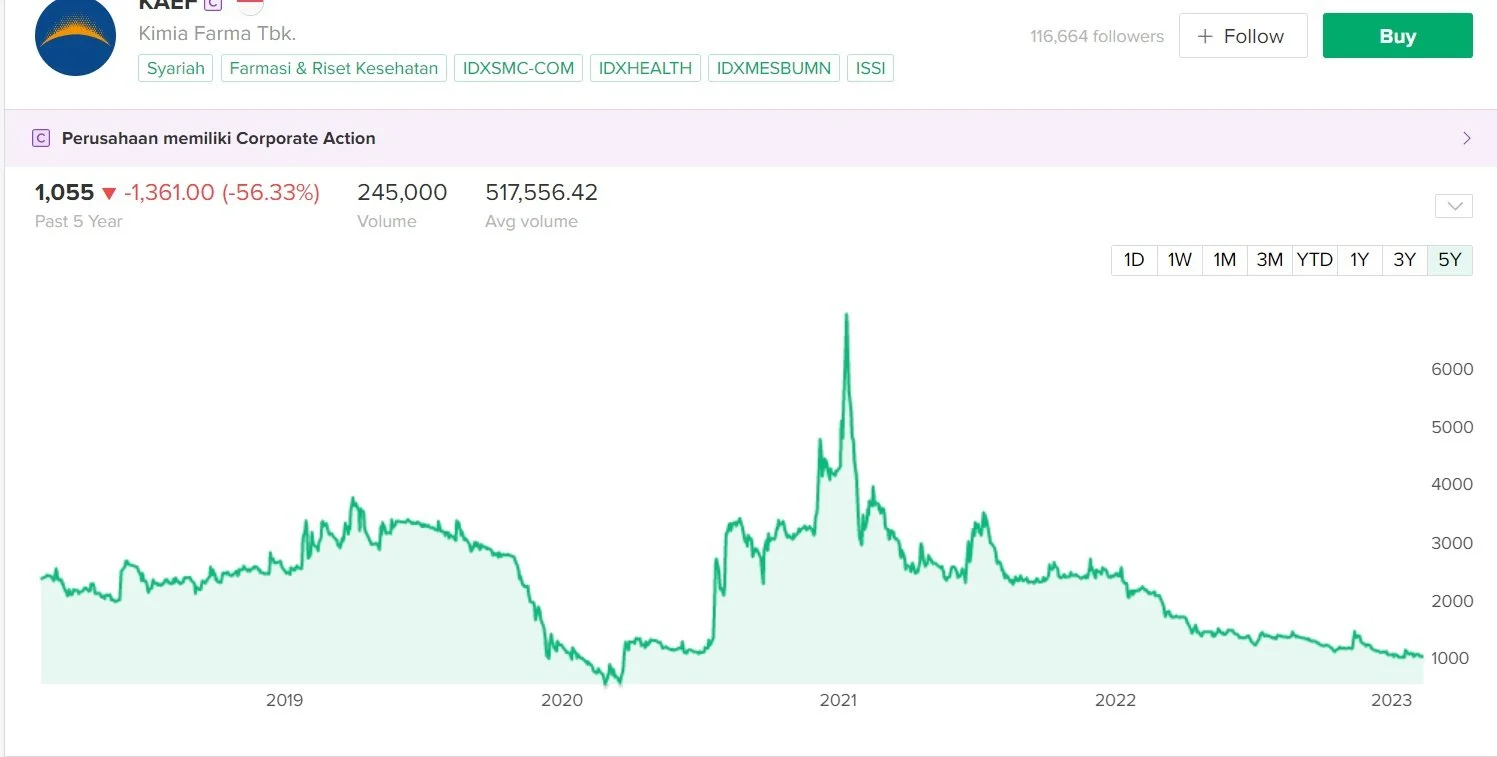
Task: Click the Perusahaan memiliki Corporate Action banner text
Action: [x=219, y=138]
